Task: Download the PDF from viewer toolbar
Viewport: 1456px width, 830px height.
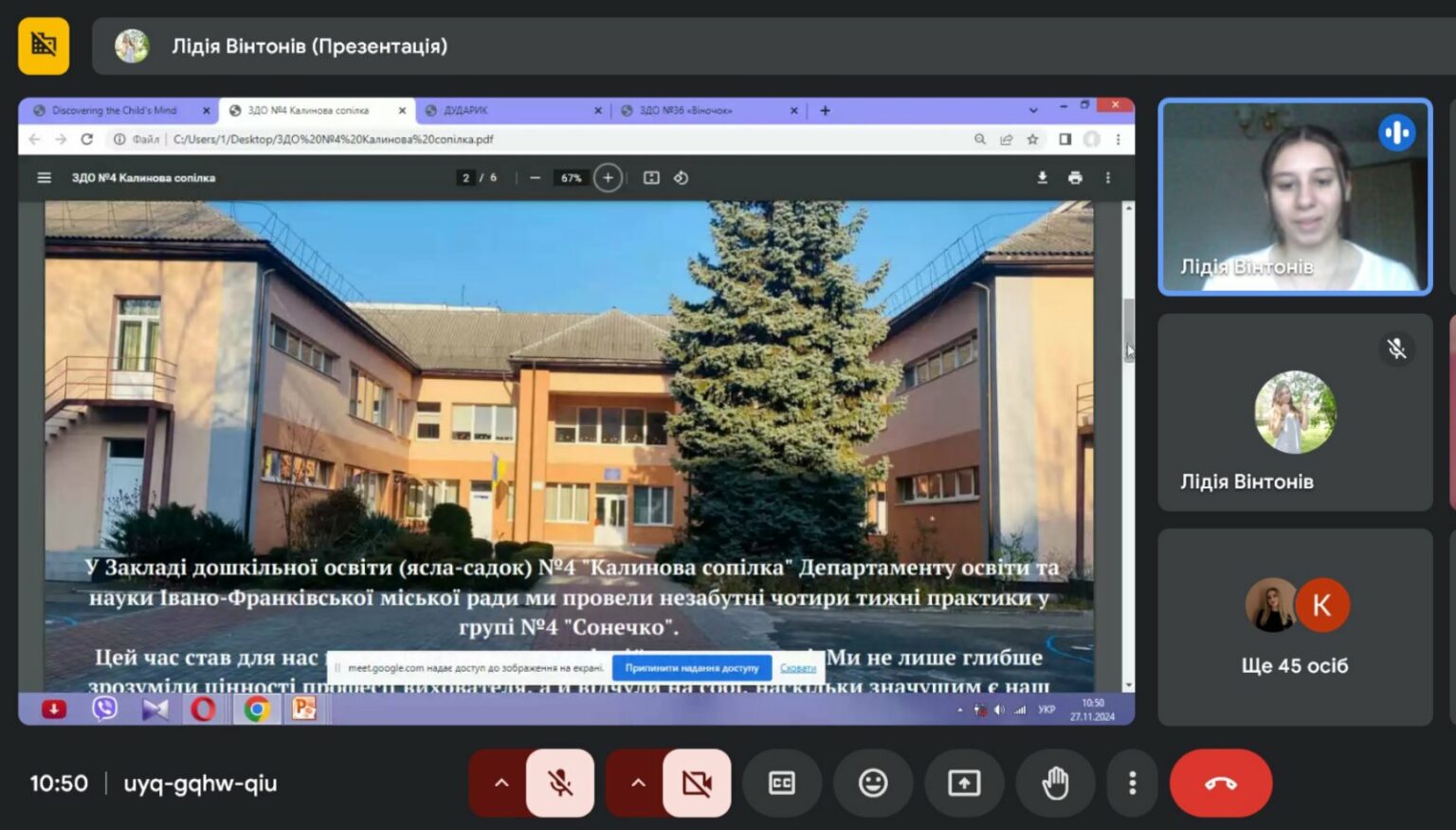Action: tap(1042, 177)
